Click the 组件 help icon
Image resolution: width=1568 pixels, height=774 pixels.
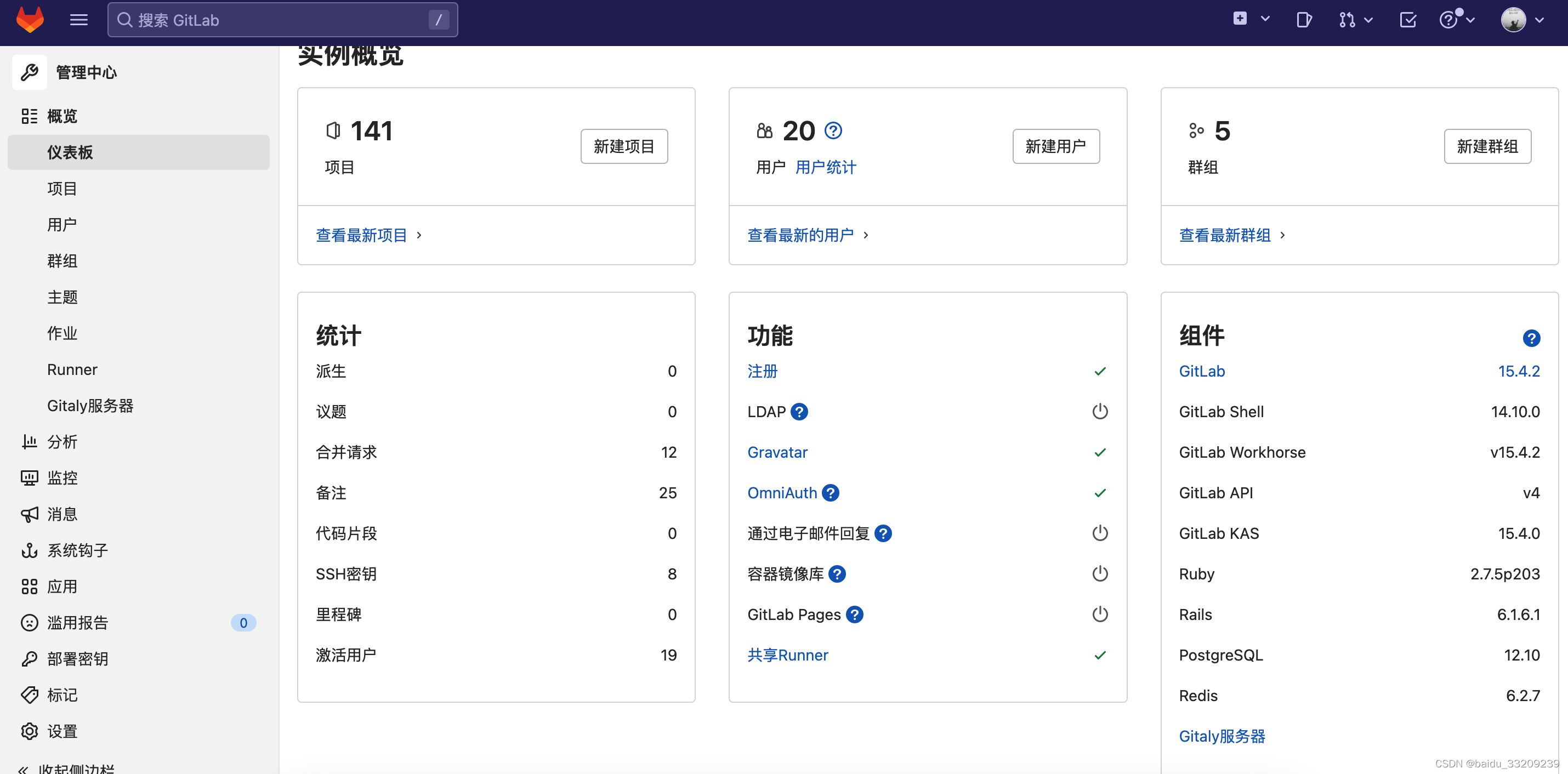click(1531, 338)
